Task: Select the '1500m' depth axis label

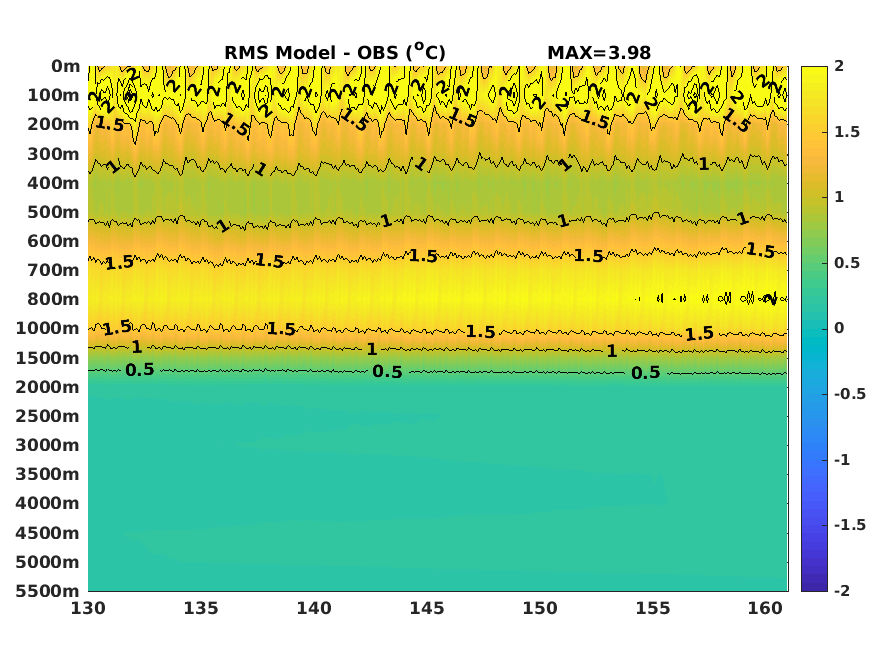Action: coord(47,358)
